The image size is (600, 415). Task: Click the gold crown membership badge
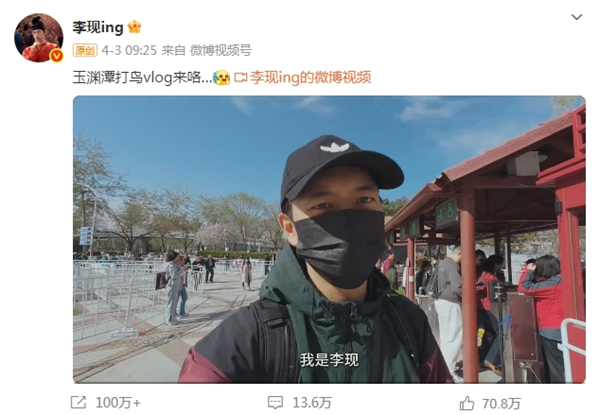(x=134, y=27)
